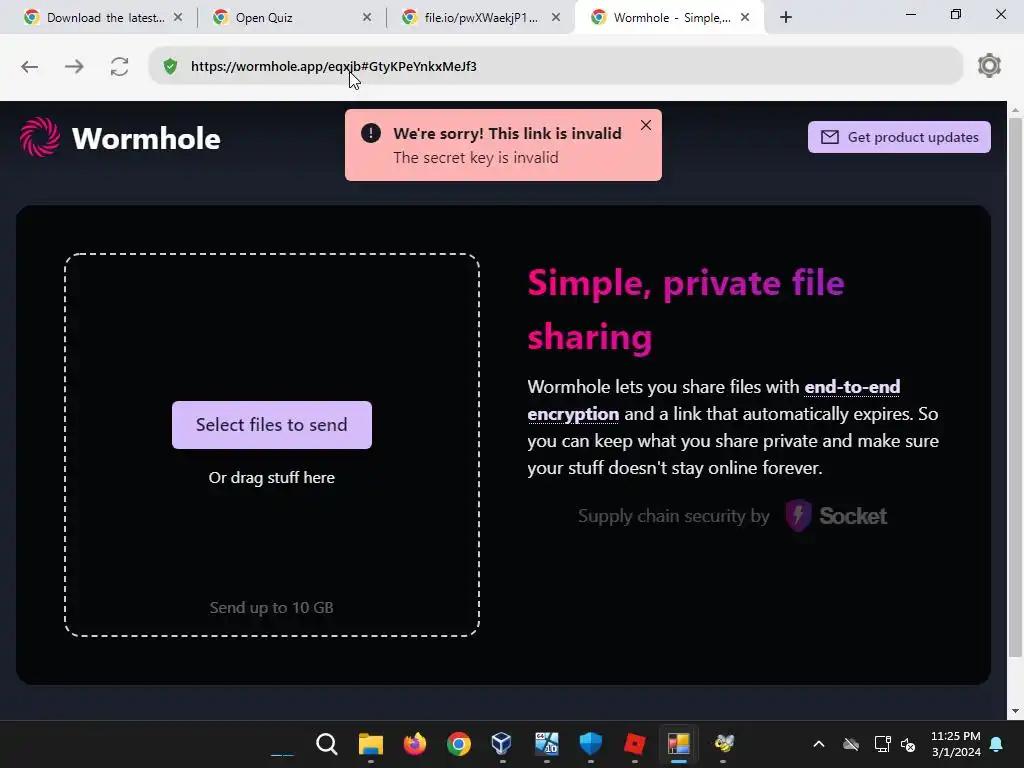The image size is (1024, 768).
Task: Click the scrollbar down arrow
Action: coord(1016,711)
